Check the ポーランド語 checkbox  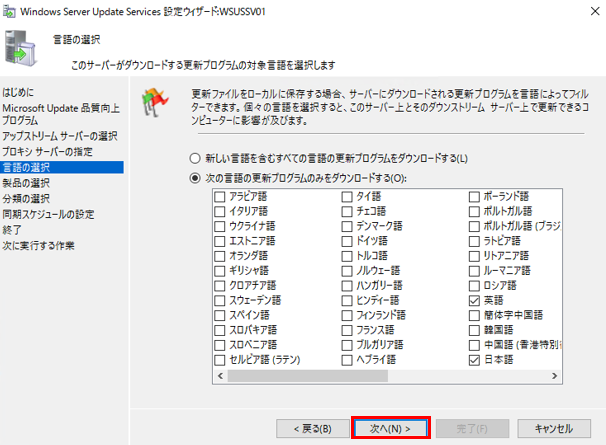tap(474, 197)
